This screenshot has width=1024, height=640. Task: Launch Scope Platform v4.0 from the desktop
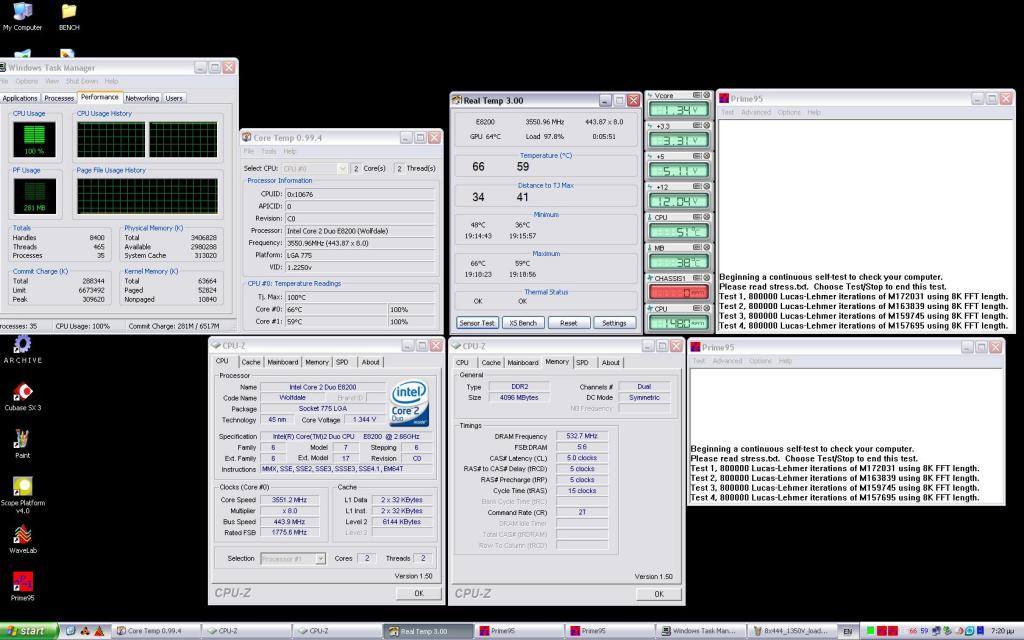[x=22, y=495]
